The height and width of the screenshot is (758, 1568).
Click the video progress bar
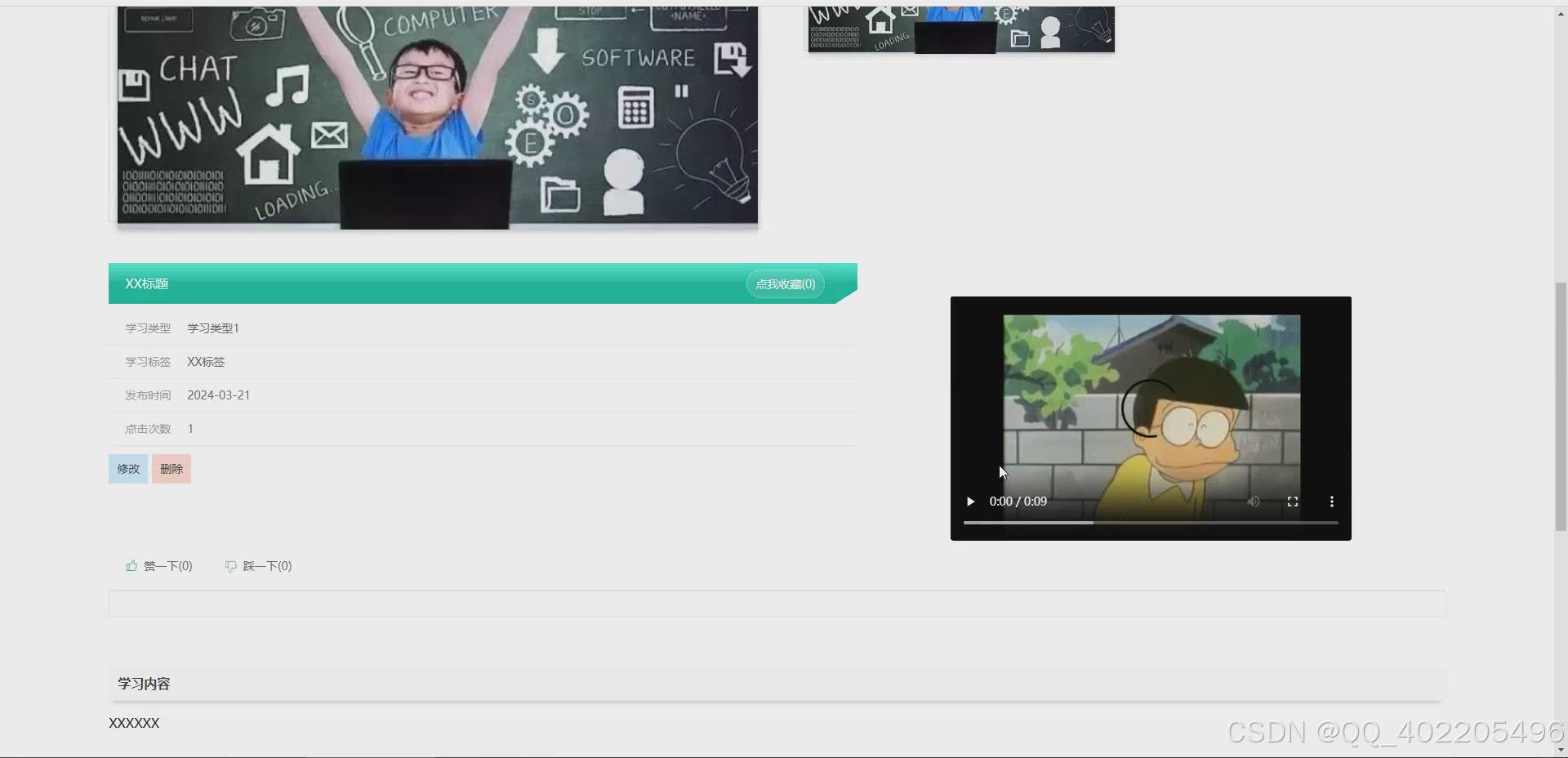click(x=1151, y=522)
